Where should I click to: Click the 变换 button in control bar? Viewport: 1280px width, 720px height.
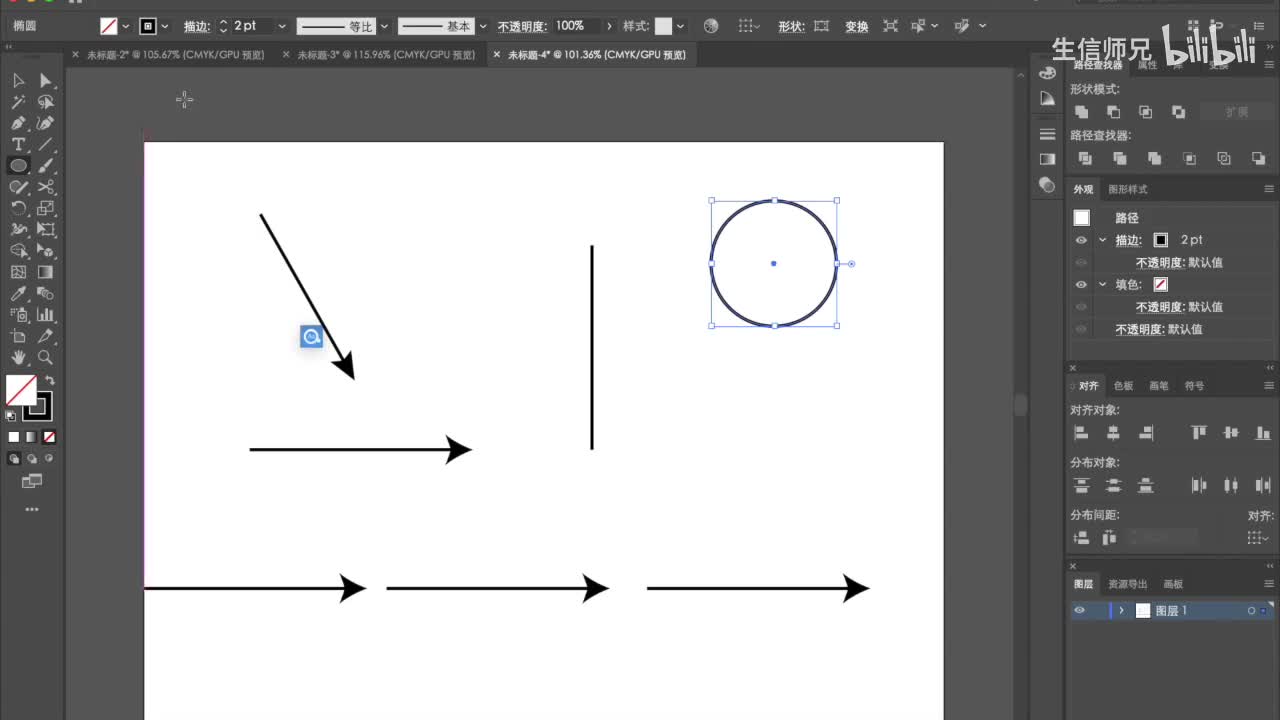click(856, 26)
